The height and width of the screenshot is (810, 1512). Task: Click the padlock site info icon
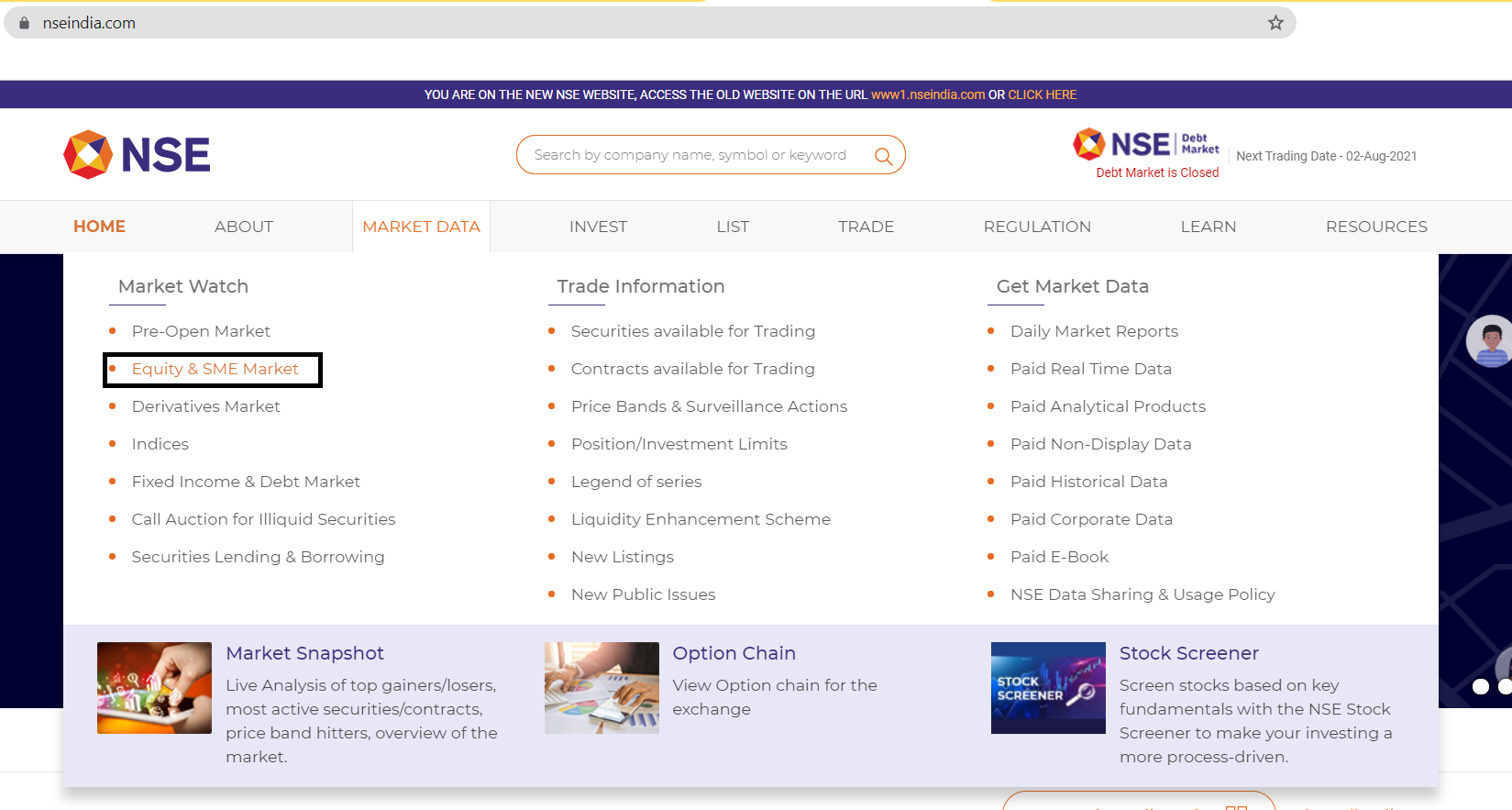(24, 23)
